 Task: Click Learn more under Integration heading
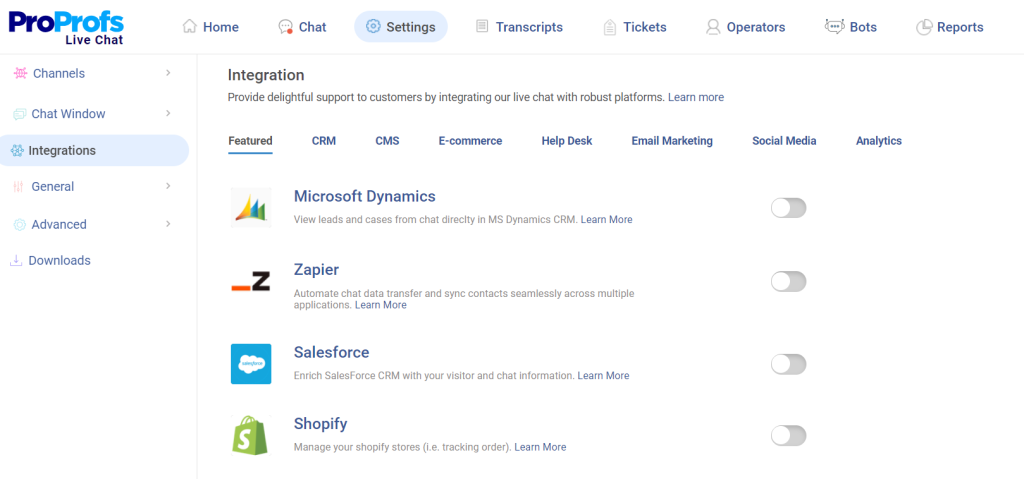pos(696,97)
